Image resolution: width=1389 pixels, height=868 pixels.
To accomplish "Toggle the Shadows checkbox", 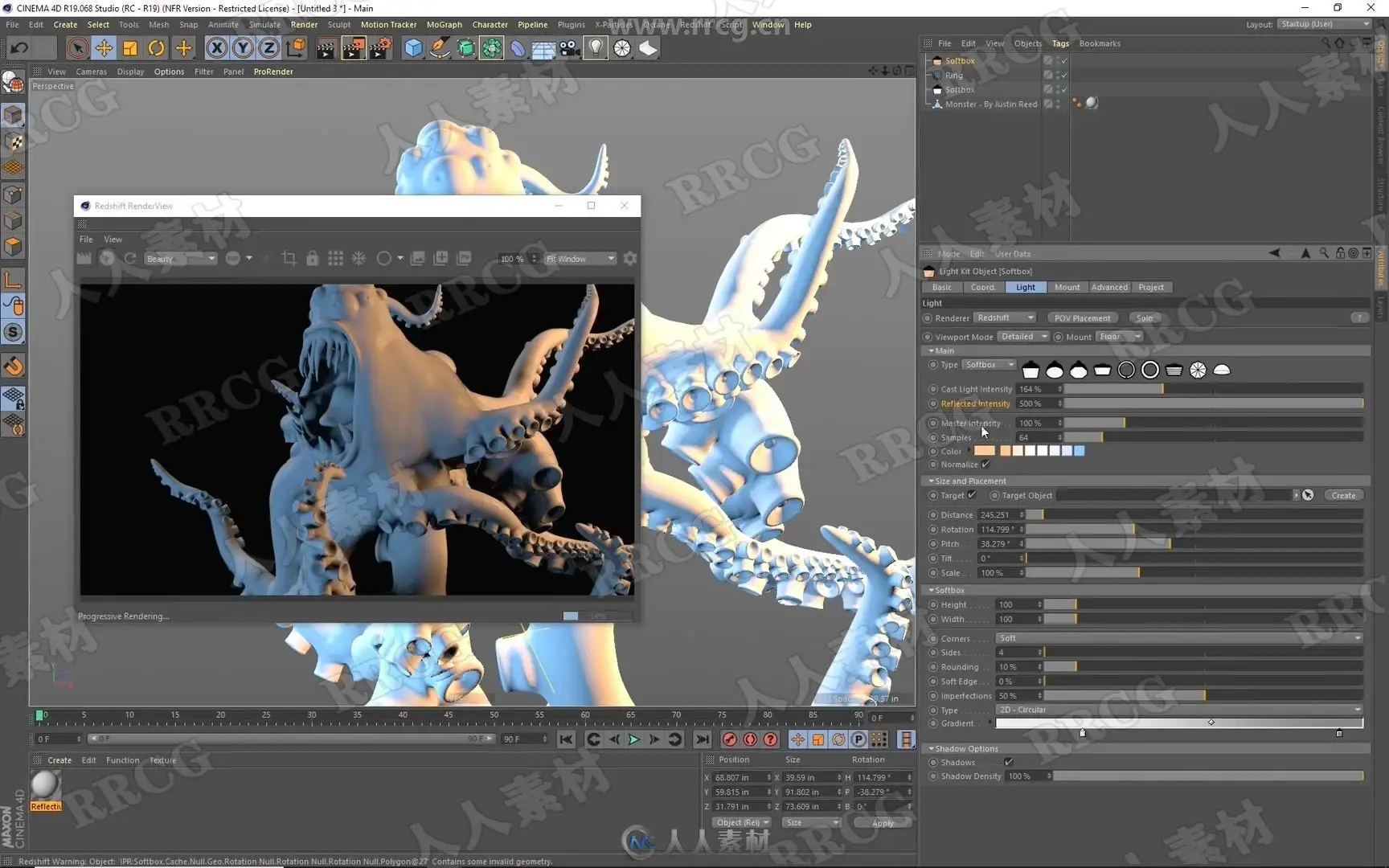I will [x=1009, y=762].
